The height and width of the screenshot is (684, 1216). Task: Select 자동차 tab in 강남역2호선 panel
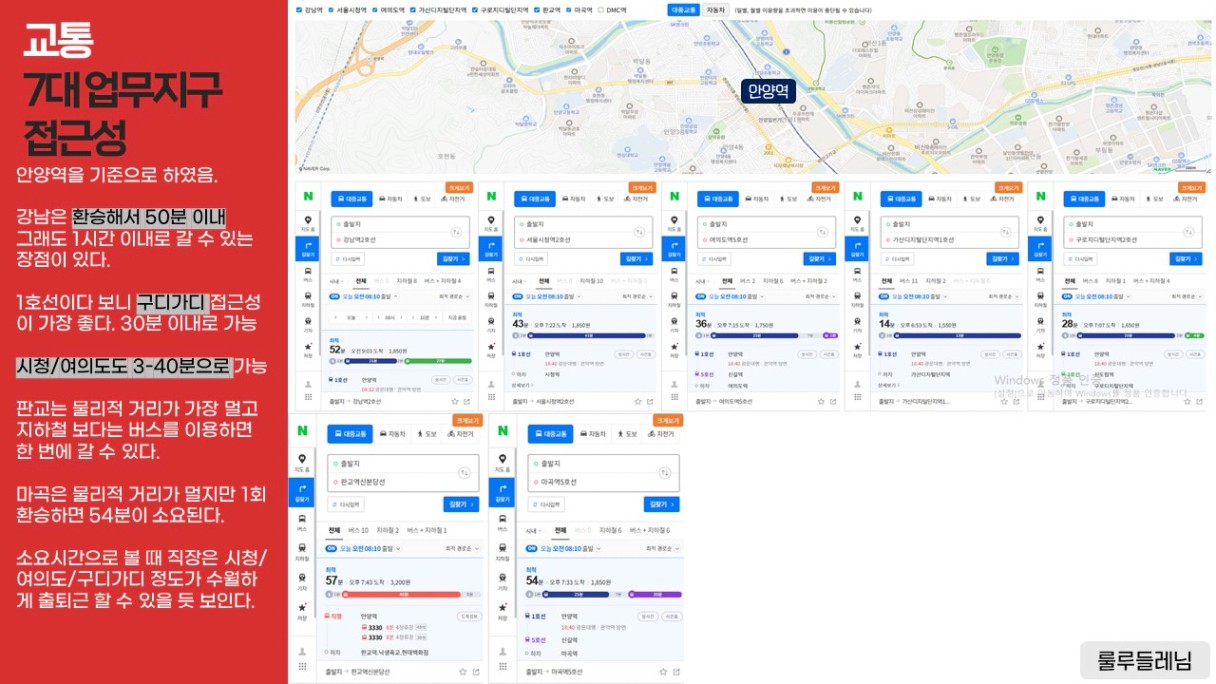(x=391, y=199)
